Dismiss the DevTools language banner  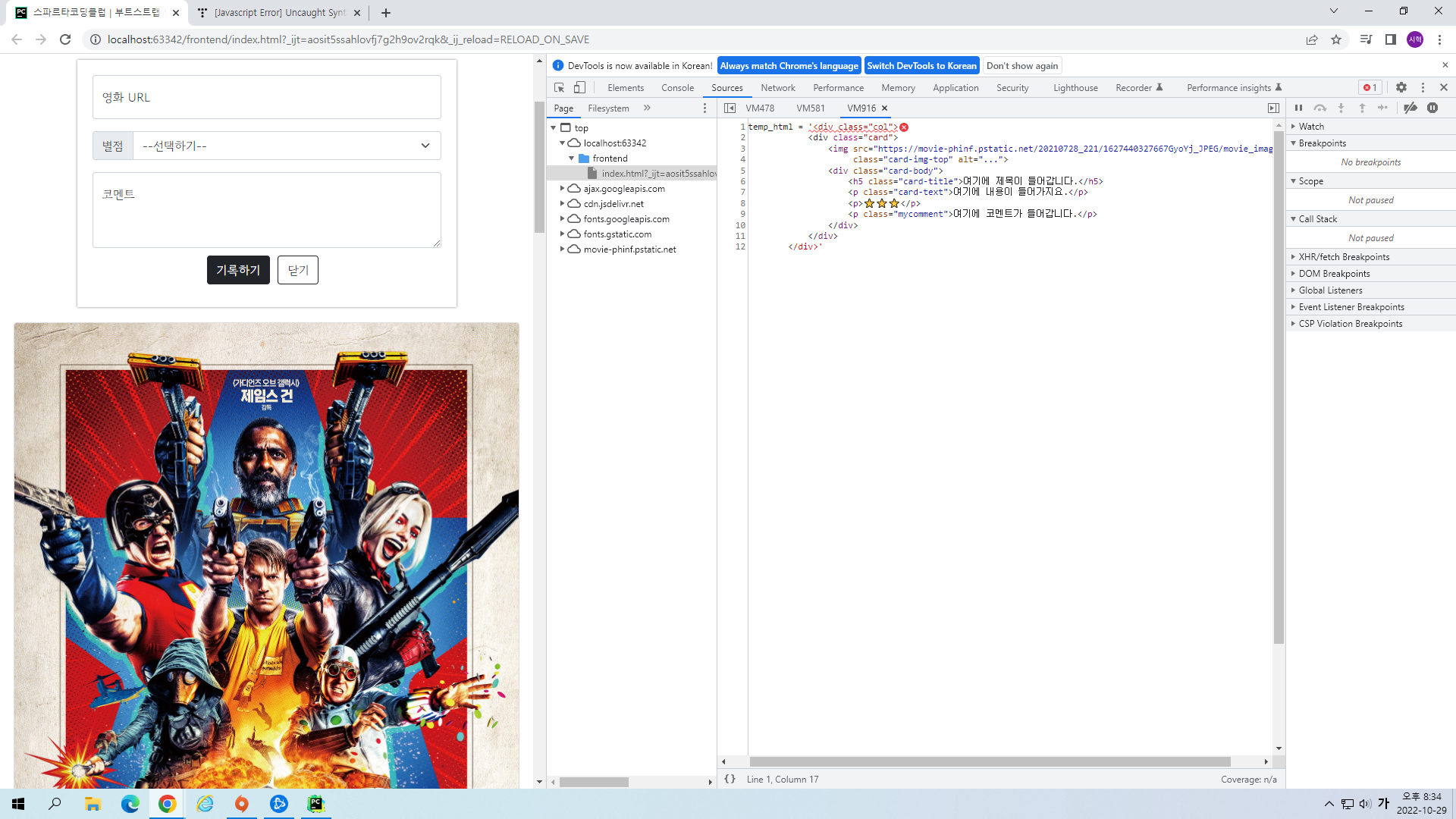pos(1445,65)
